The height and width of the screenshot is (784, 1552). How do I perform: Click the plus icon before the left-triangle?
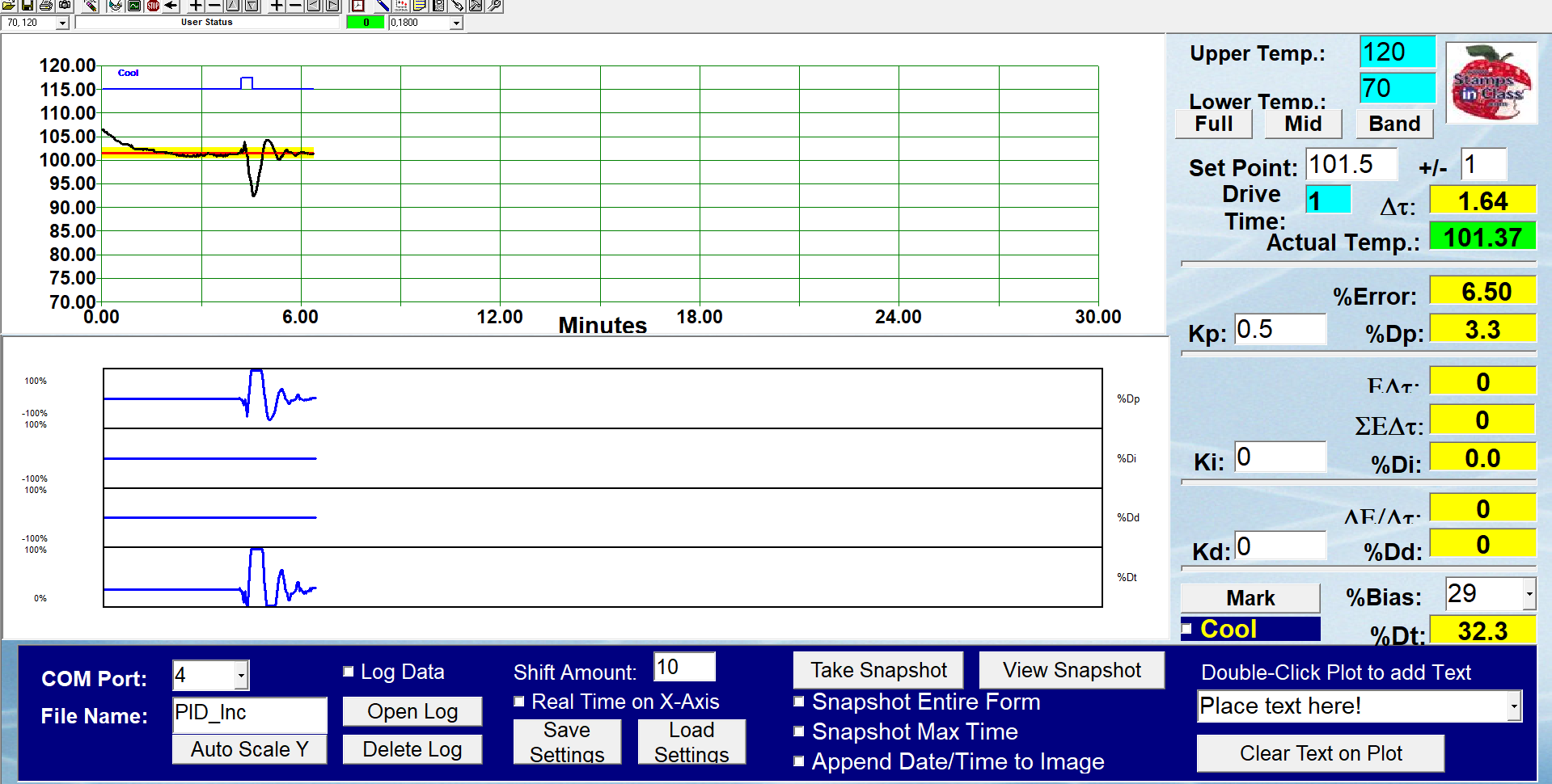277,6
